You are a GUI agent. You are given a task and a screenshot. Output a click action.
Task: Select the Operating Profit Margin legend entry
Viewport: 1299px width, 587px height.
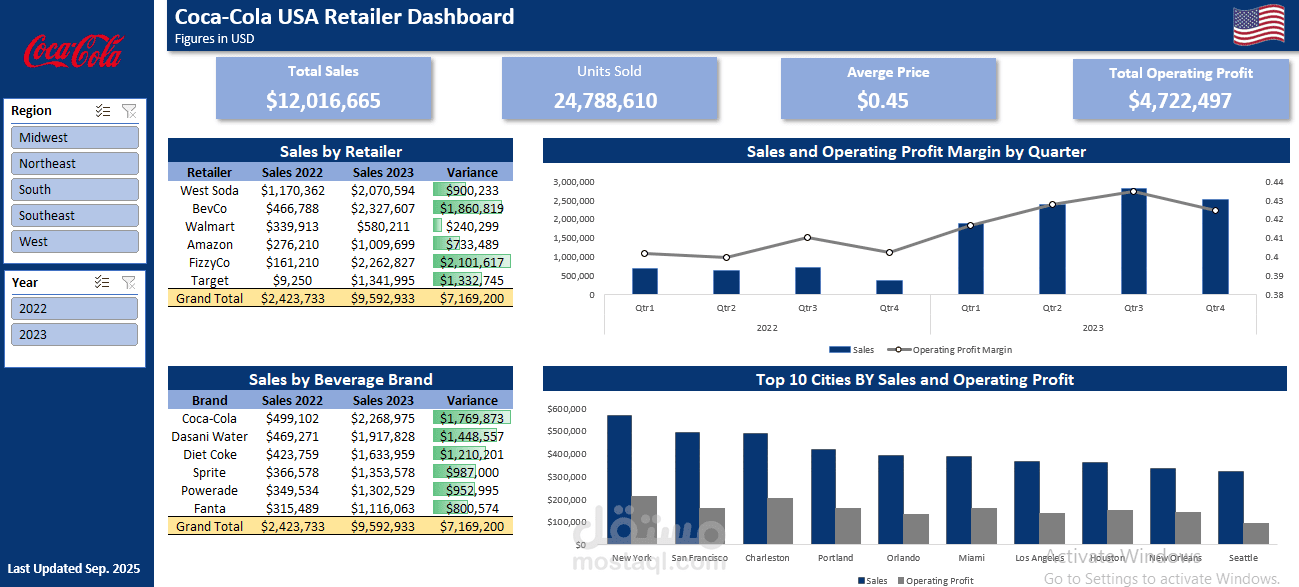(949, 350)
